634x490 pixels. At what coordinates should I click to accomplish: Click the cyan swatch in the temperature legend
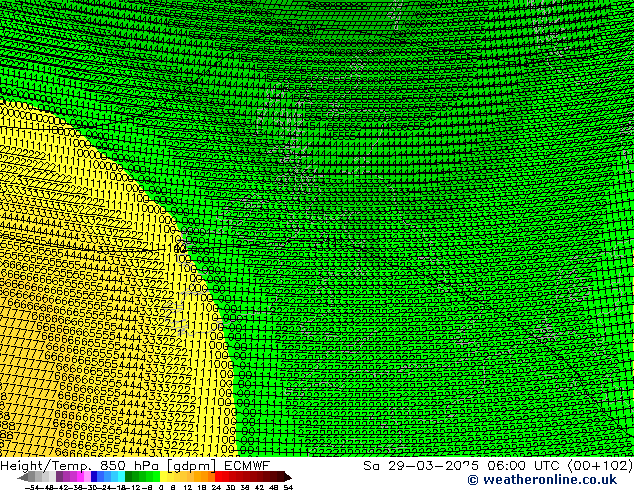click(x=121, y=476)
